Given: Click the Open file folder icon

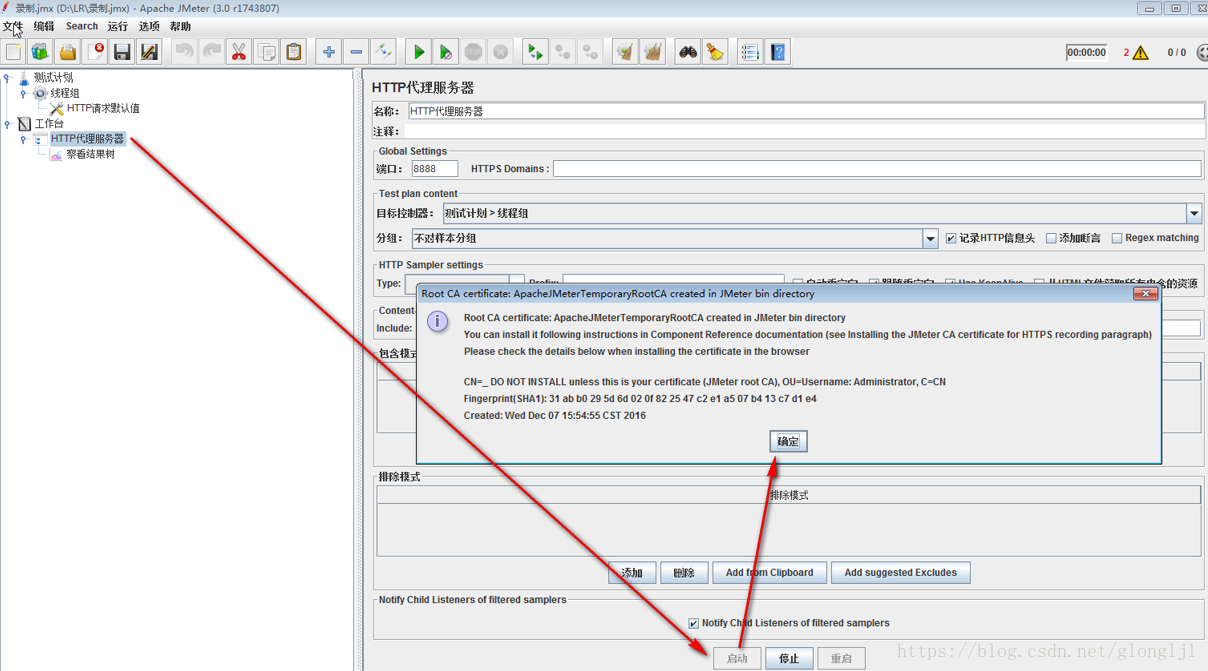Looking at the screenshot, I should pos(68,52).
